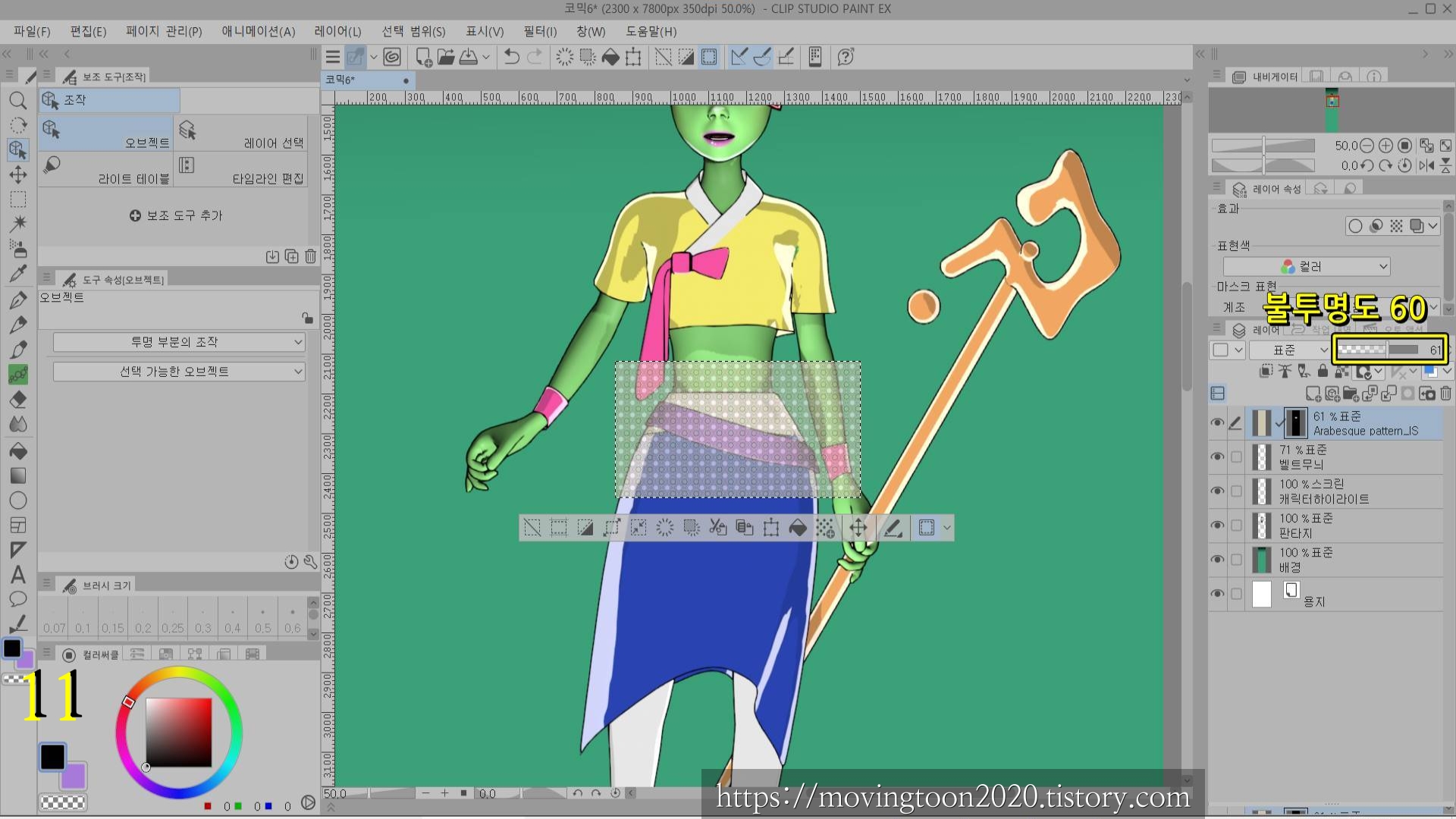The image size is (1456, 819).
Task: Hide the 벨트무늬 layer
Action: (1217, 457)
